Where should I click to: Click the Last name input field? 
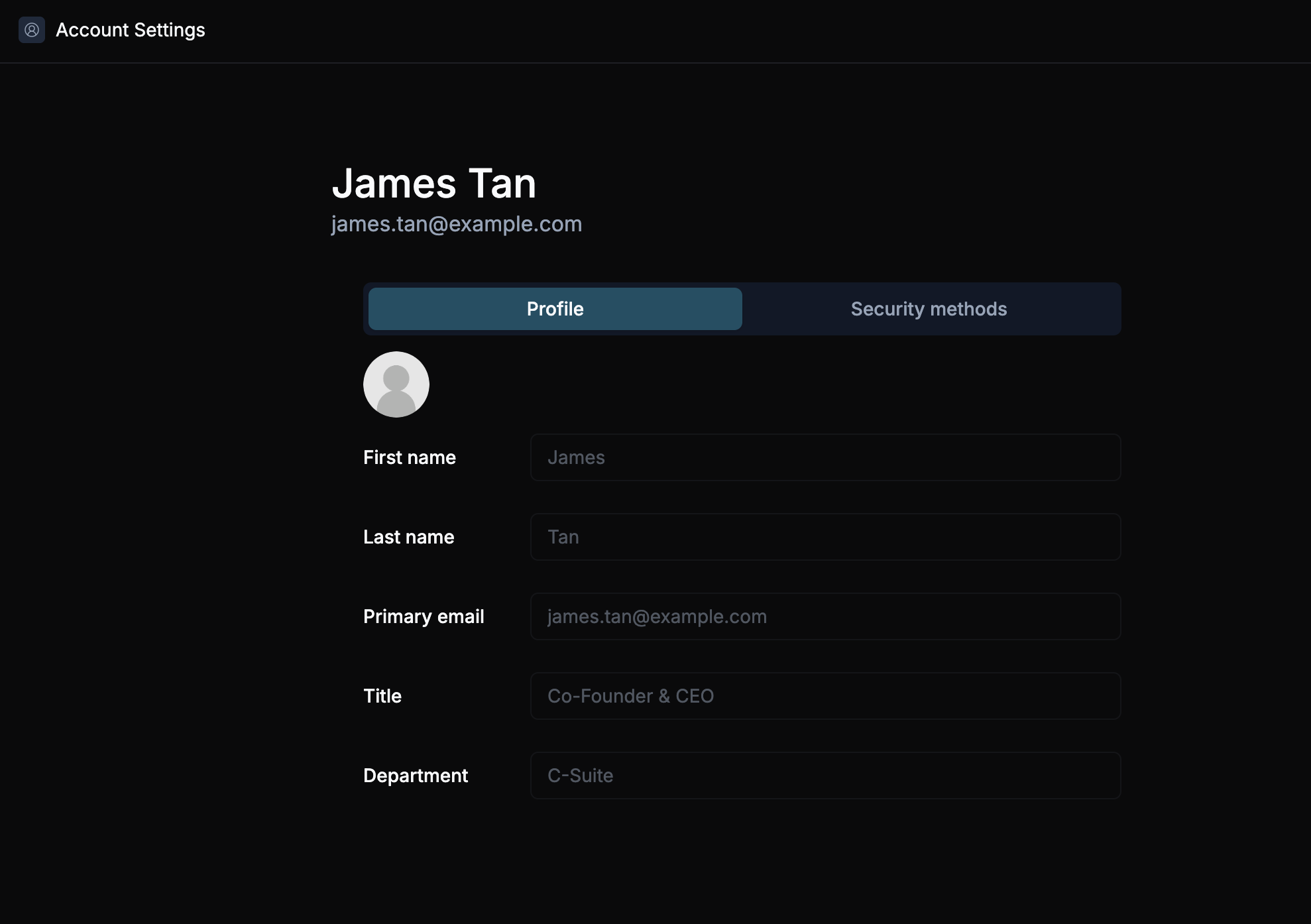pos(825,536)
